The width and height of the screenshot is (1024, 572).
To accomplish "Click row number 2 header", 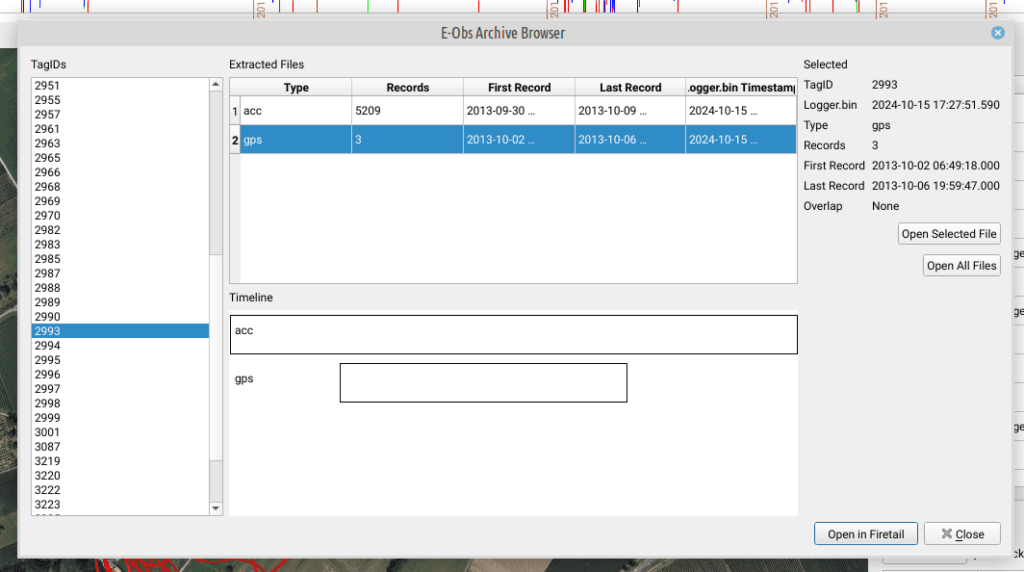I will click(x=235, y=140).
